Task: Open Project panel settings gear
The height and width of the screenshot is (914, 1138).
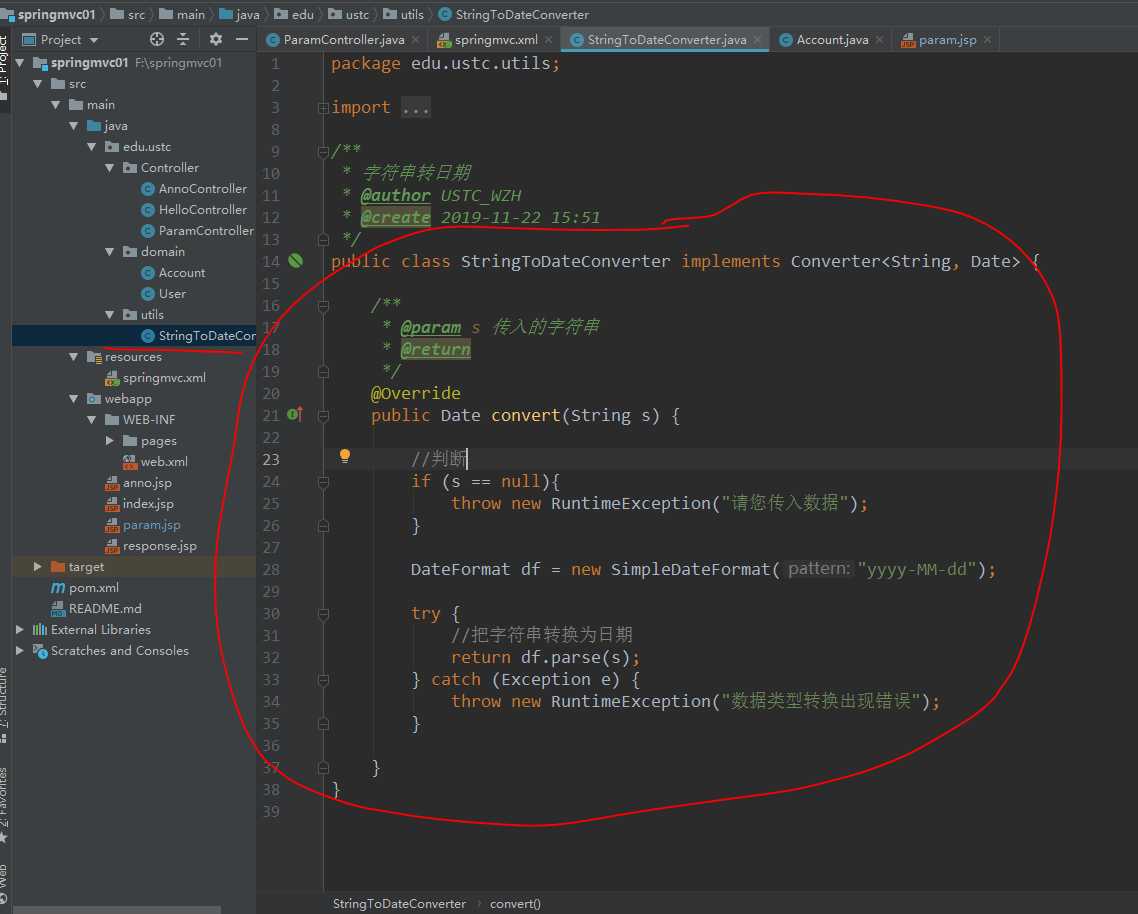Action: [x=216, y=39]
